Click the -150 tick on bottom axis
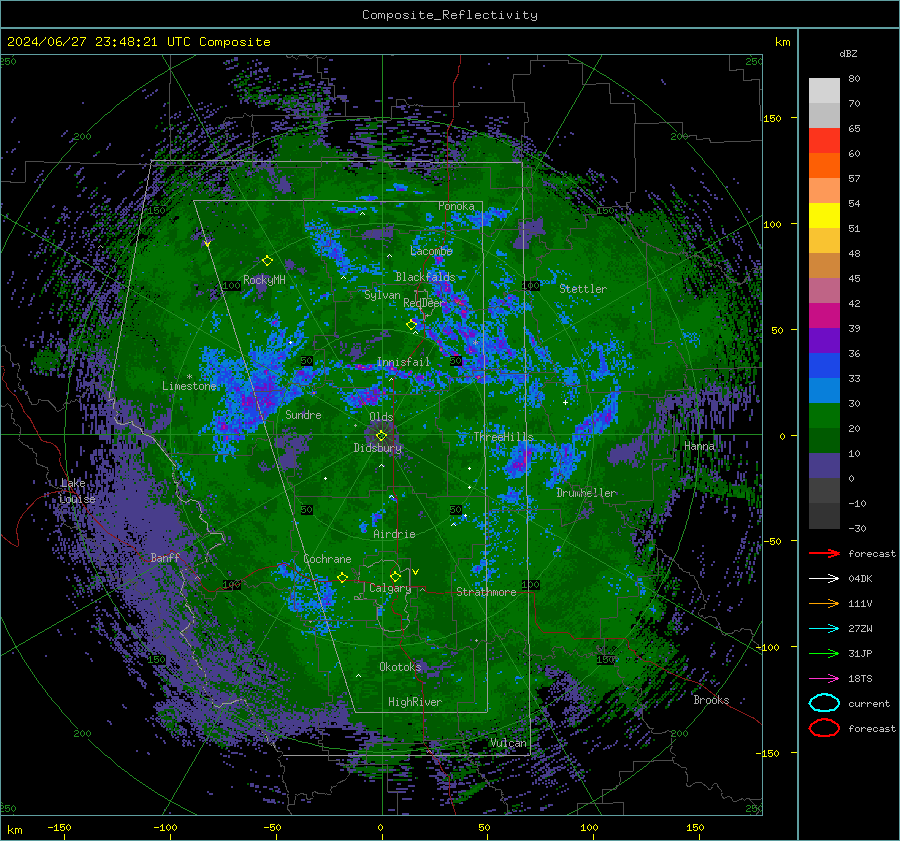Image resolution: width=900 pixels, height=841 pixels. pos(59,827)
